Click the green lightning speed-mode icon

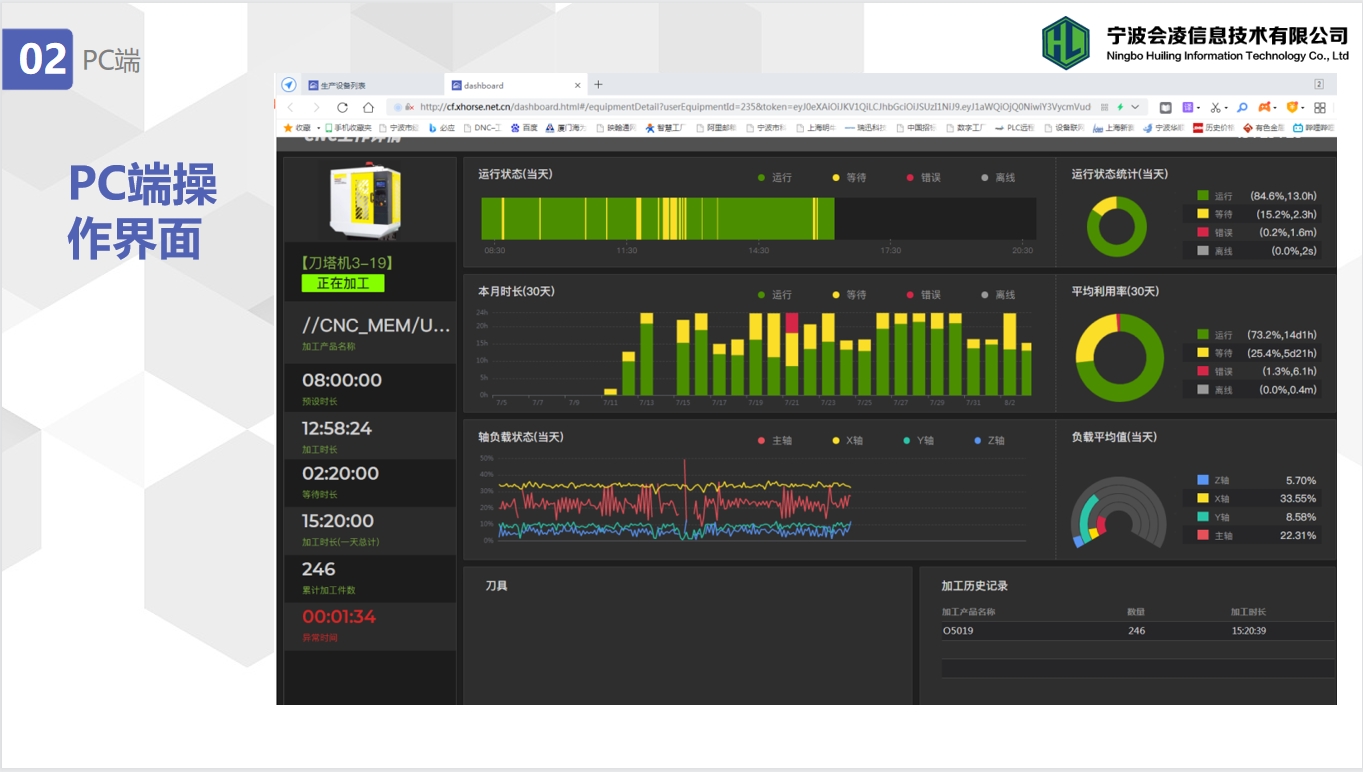click(1120, 107)
